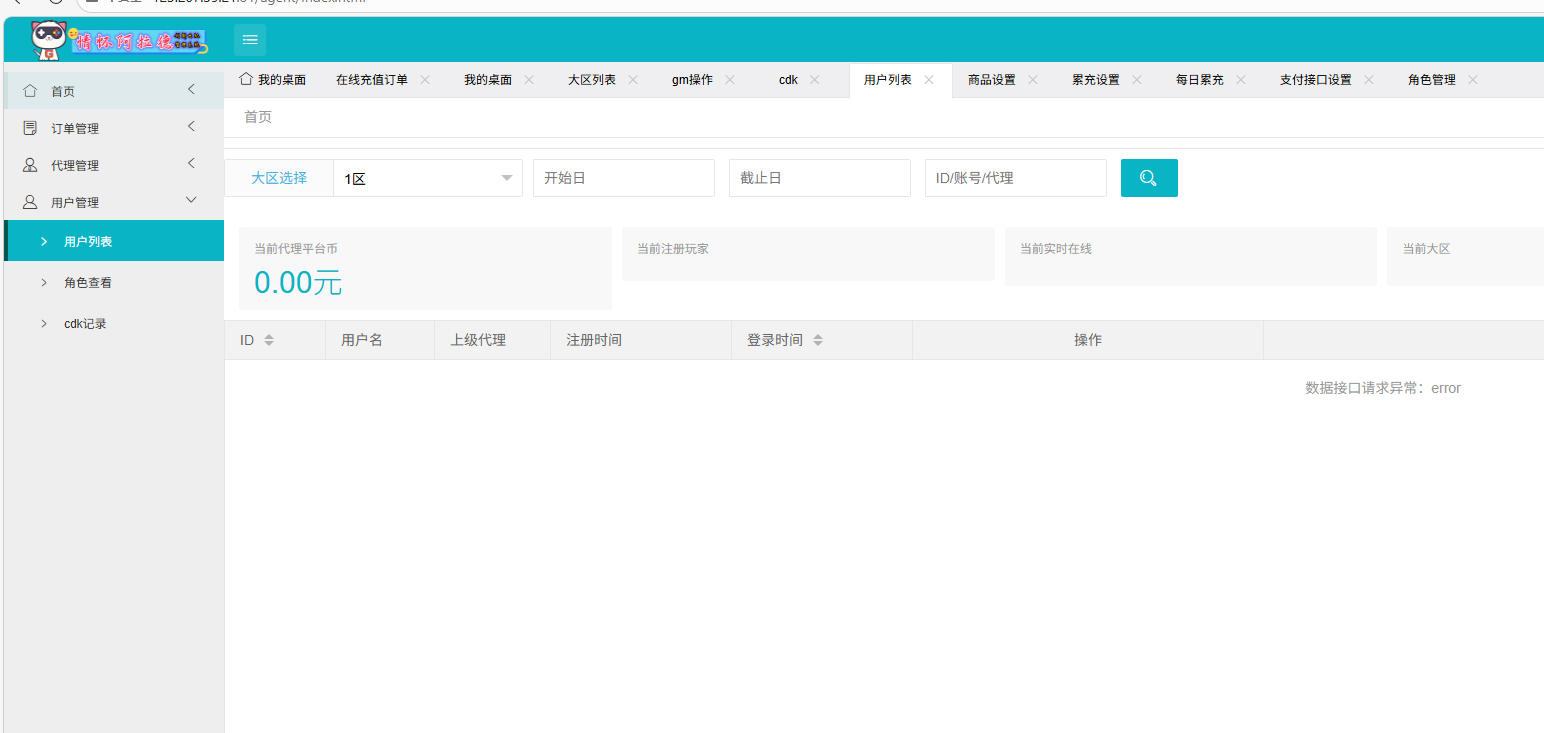Click the hamburger menu icon to collapse the sidebar
The width and height of the screenshot is (1544, 733).
(249, 39)
